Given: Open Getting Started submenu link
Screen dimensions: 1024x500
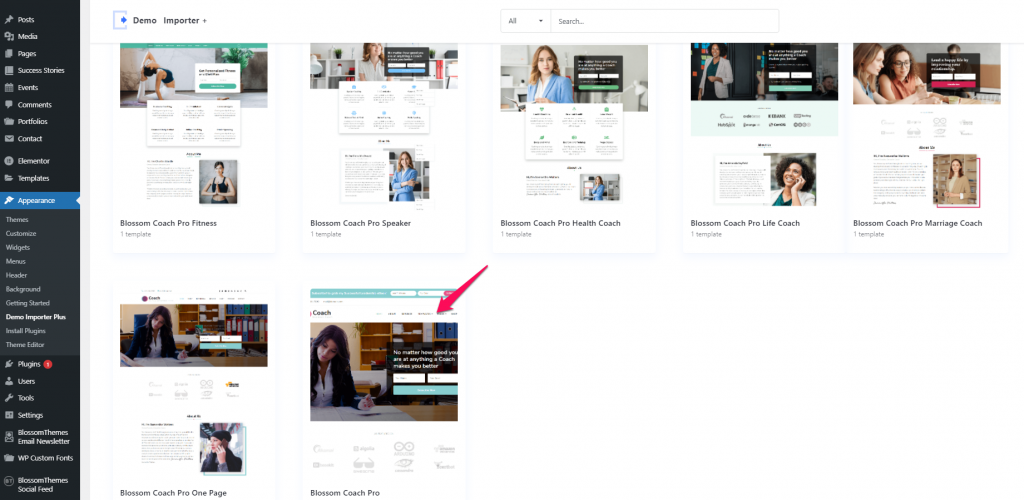Looking at the screenshot, I should pos(27,303).
